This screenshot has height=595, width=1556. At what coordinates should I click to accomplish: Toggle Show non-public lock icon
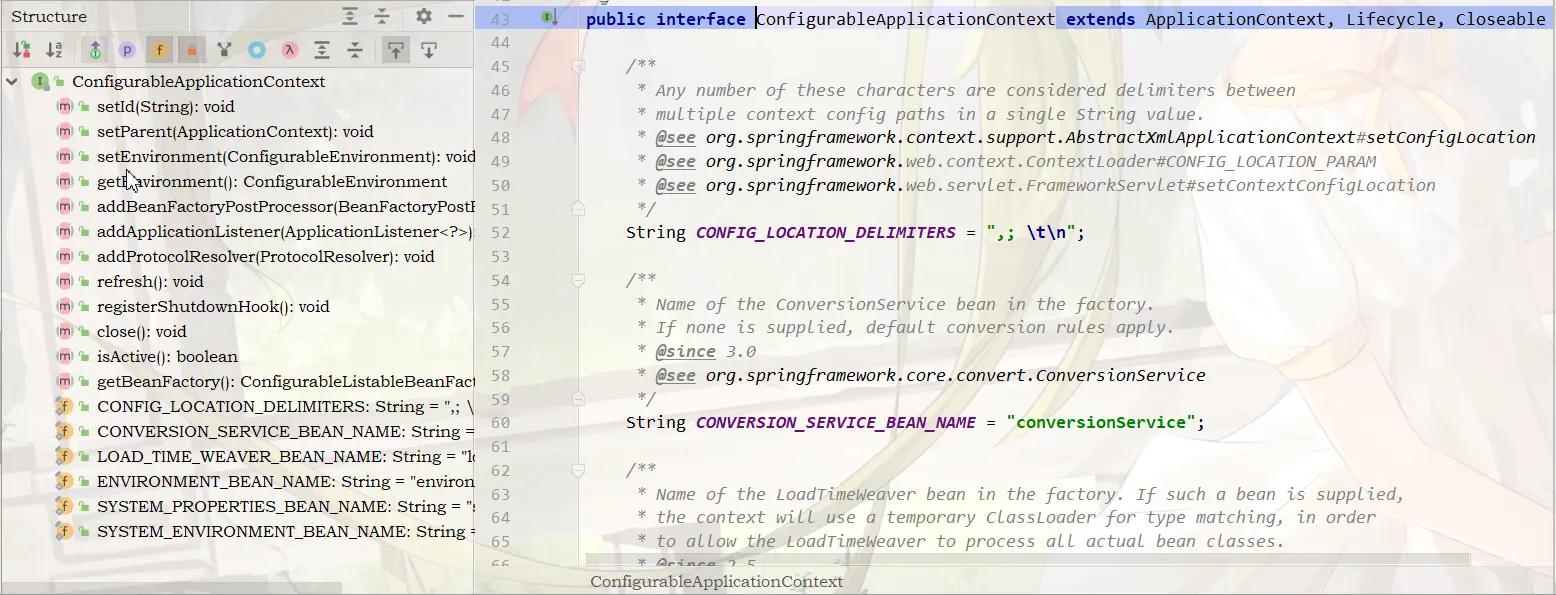[191, 50]
